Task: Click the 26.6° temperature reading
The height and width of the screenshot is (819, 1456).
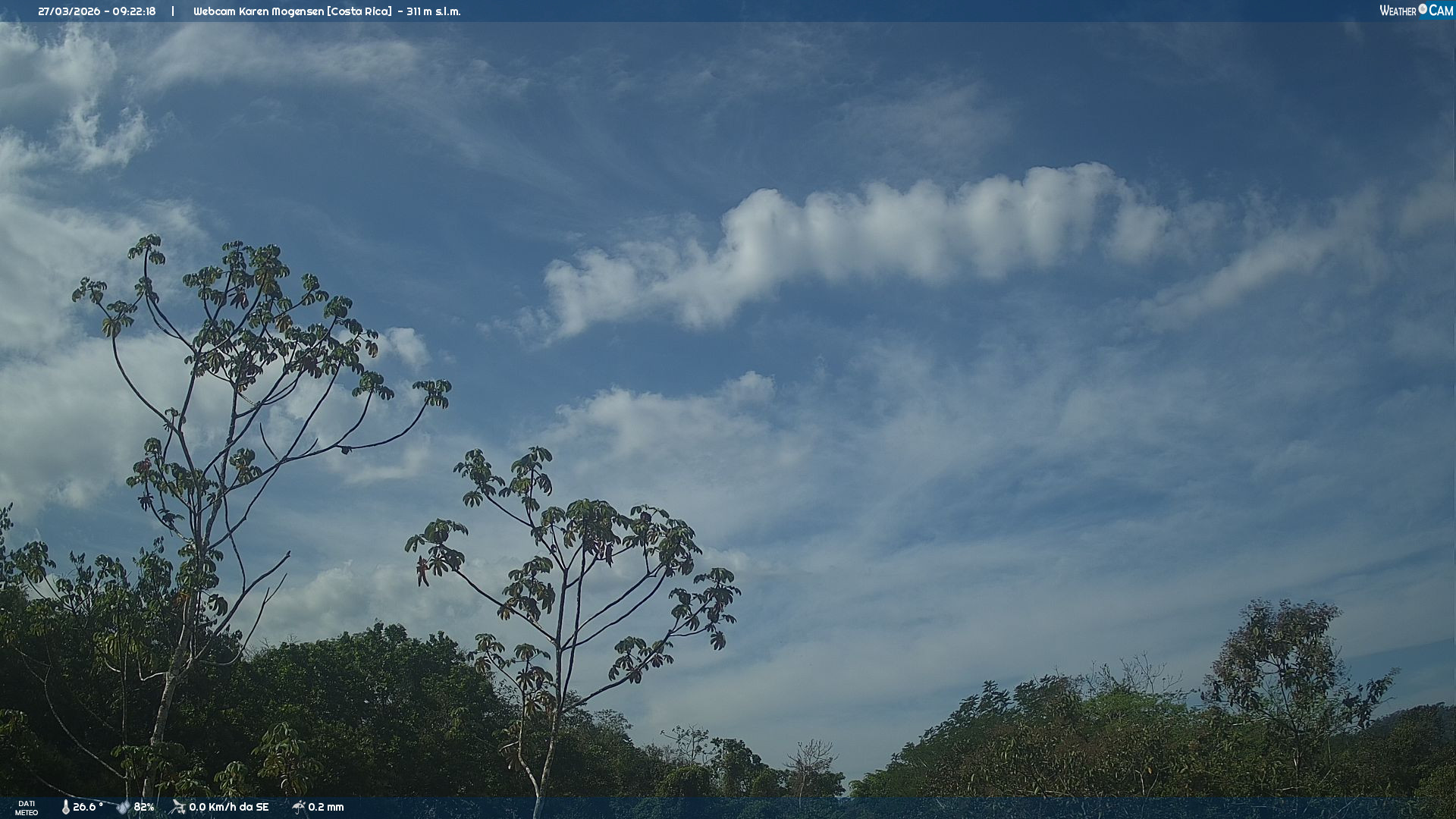Action: point(87,807)
